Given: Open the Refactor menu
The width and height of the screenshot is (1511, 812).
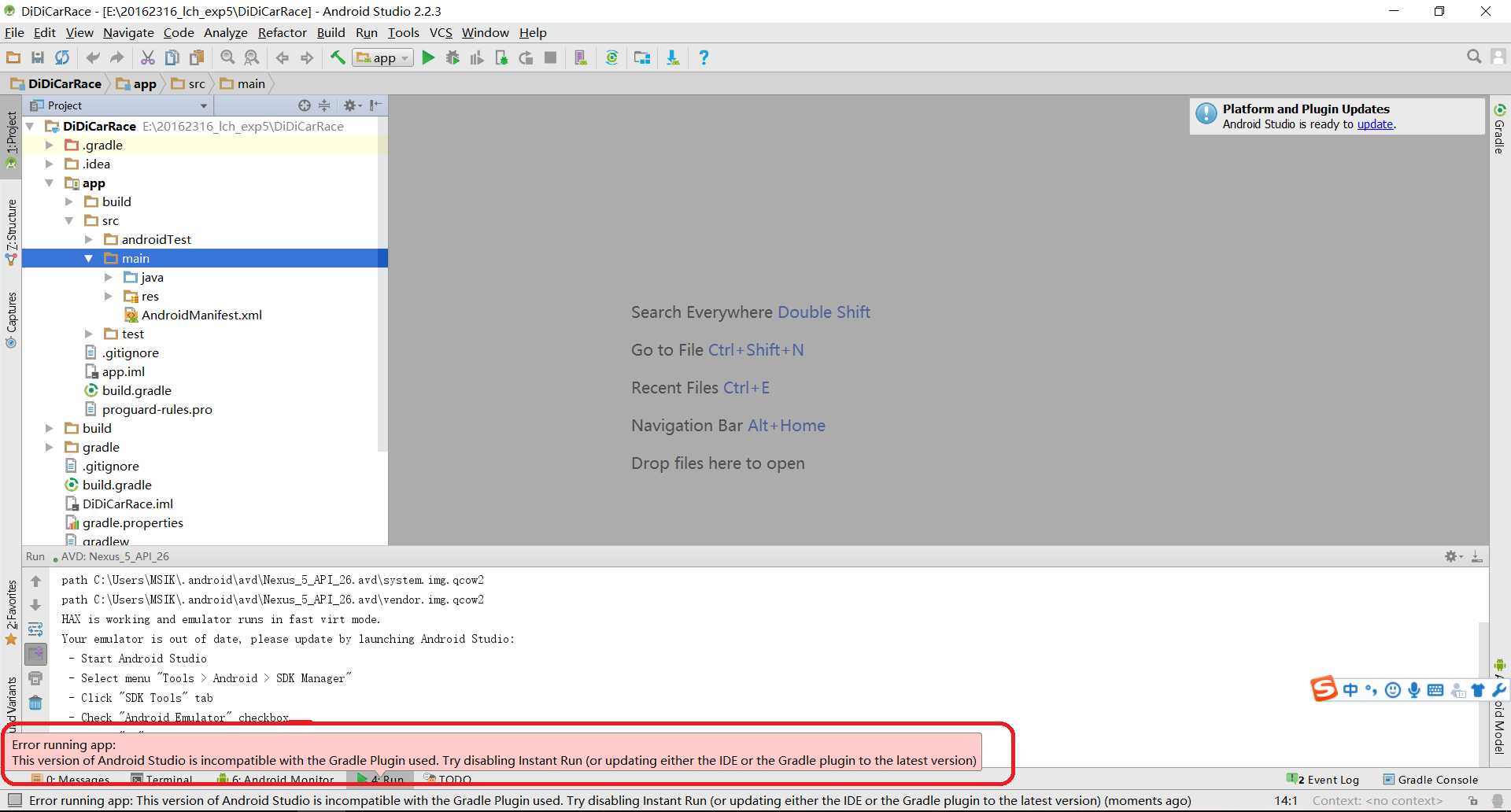Looking at the screenshot, I should click(x=282, y=32).
